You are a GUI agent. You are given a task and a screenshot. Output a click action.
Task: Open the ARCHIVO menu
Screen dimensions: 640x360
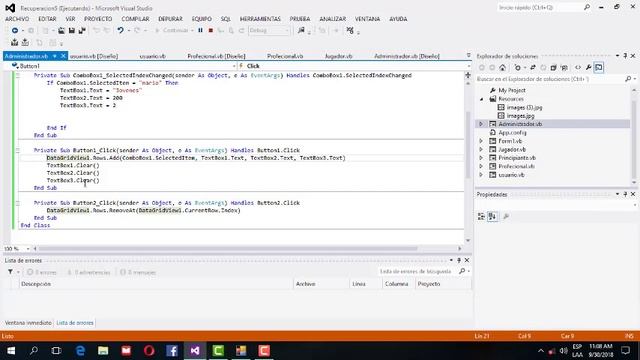click(17, 19)
